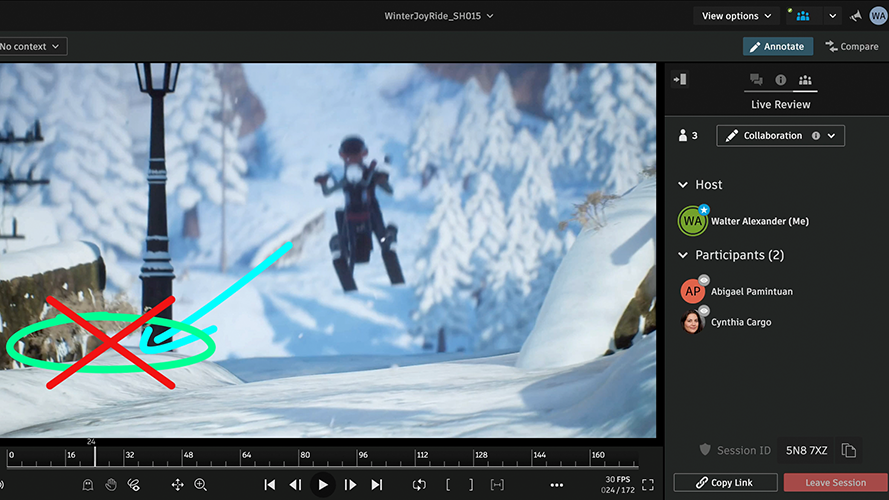889x500 pixels.
Task: Open the WinterJoyRide_SH015 title dropdown
Action: [439, 16]
